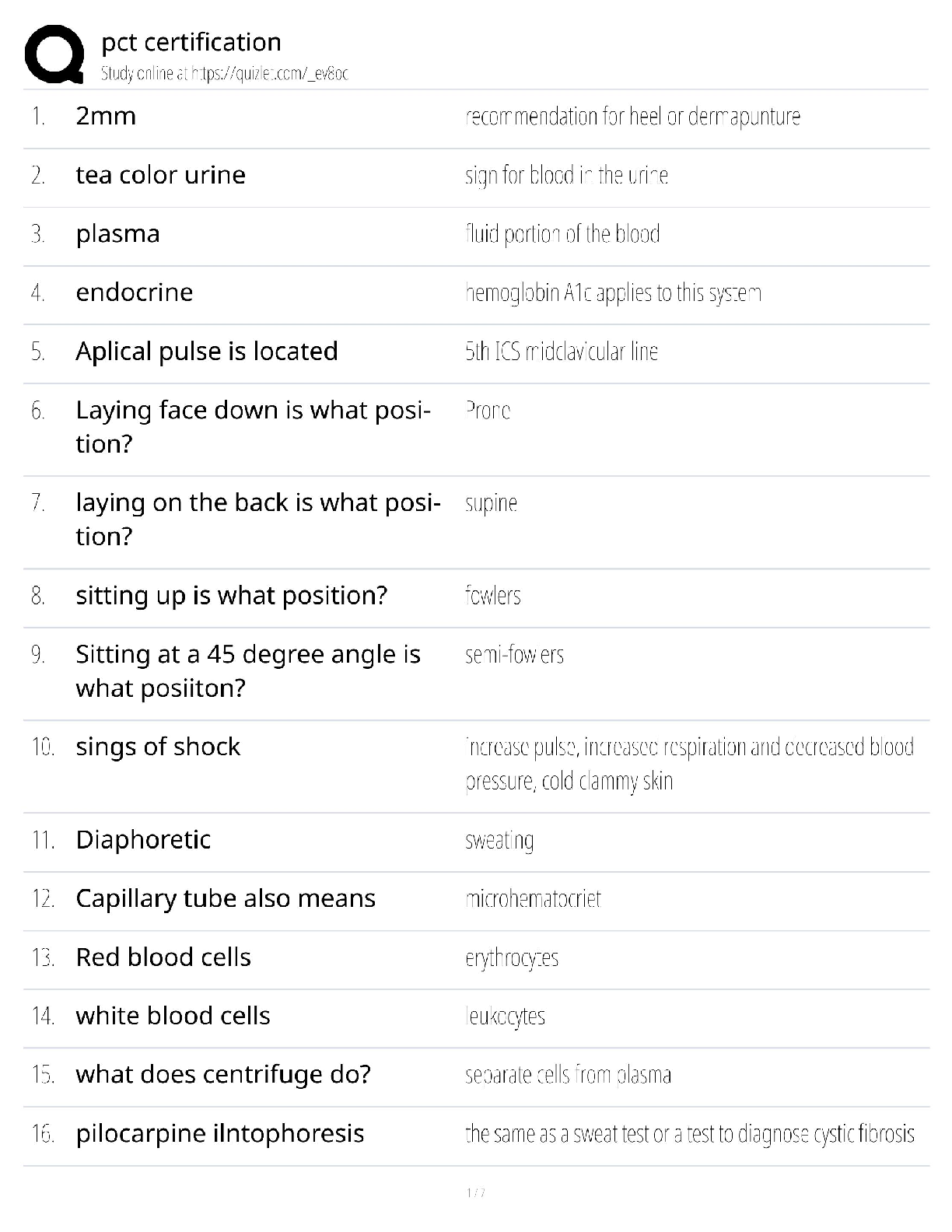Click the "microhematocriet" definition
The image size is (952, 1232).
point(533,899)
